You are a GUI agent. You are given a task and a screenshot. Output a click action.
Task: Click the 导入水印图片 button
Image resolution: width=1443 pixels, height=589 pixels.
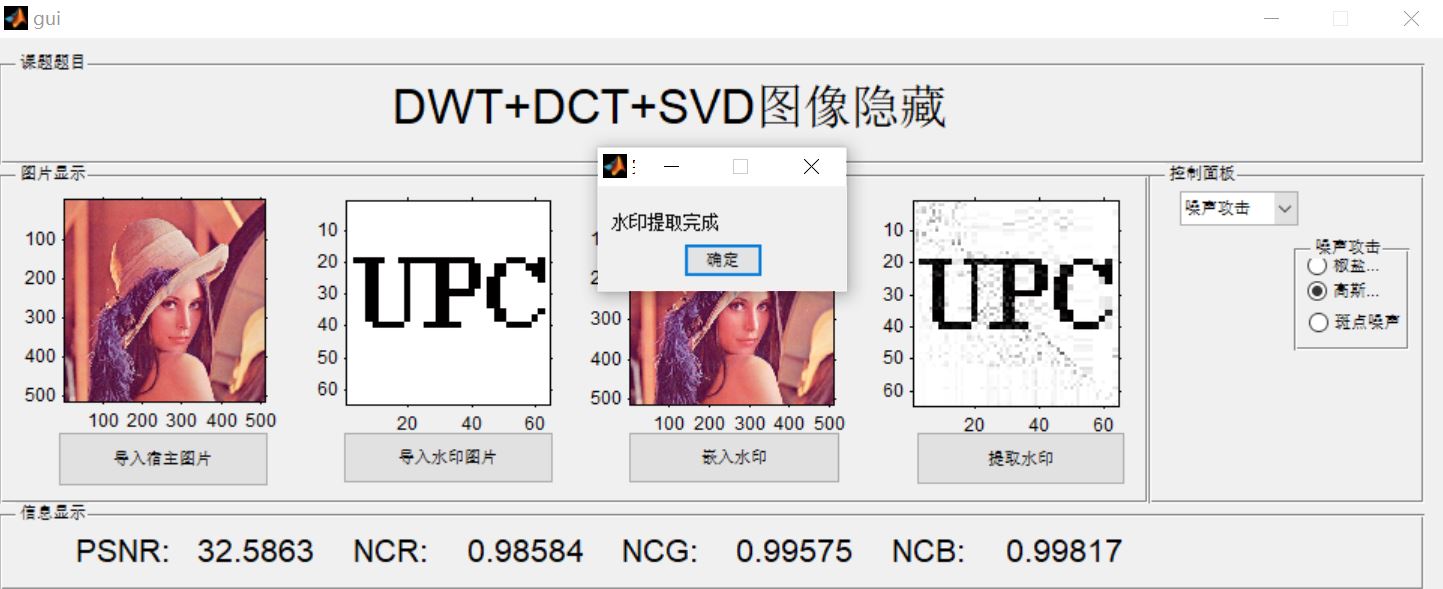coord(447,457)
